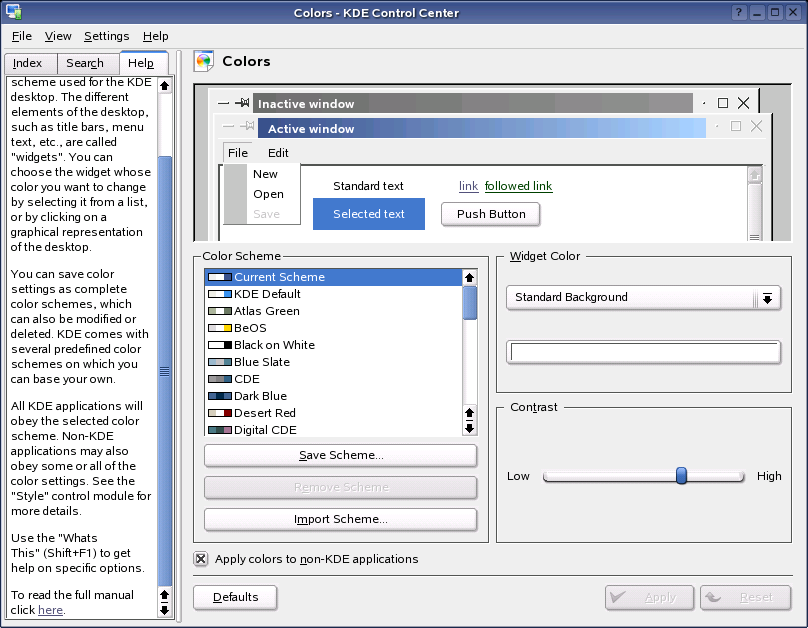Click the Apply button

[x=649, y=597]
